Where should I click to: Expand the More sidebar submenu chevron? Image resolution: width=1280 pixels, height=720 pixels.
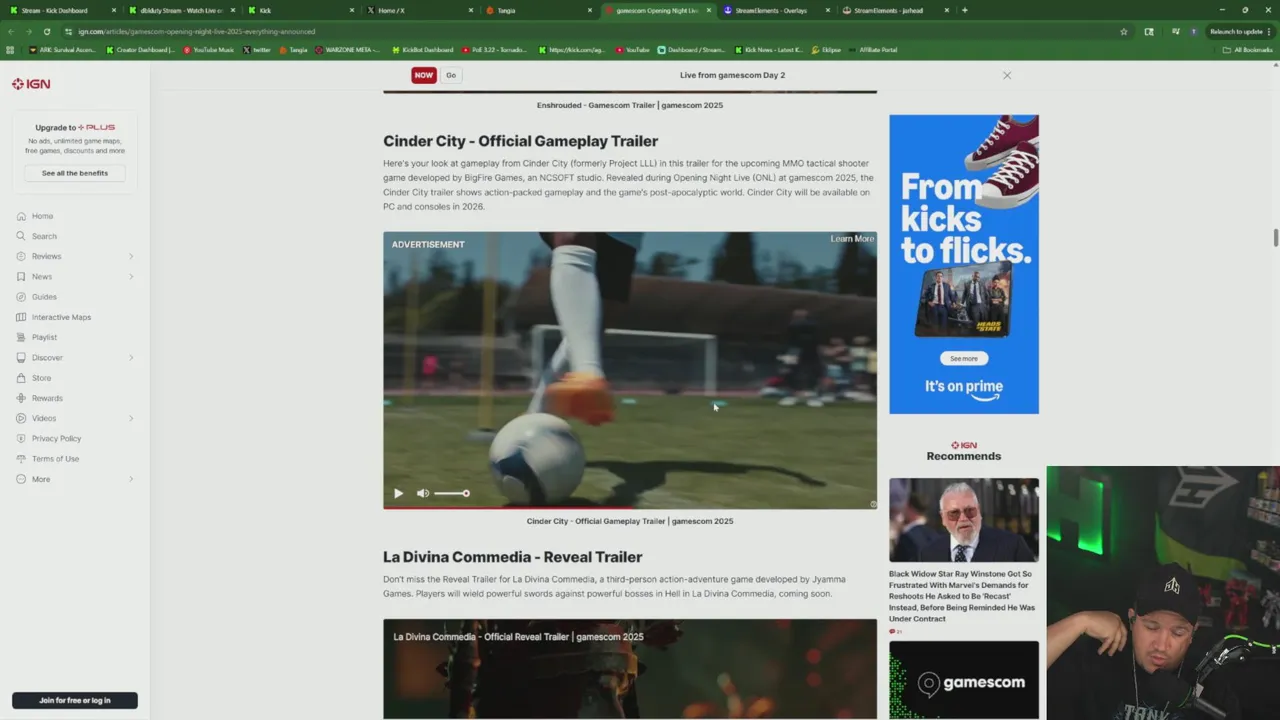pyautogui.click(x=131, y=479)
